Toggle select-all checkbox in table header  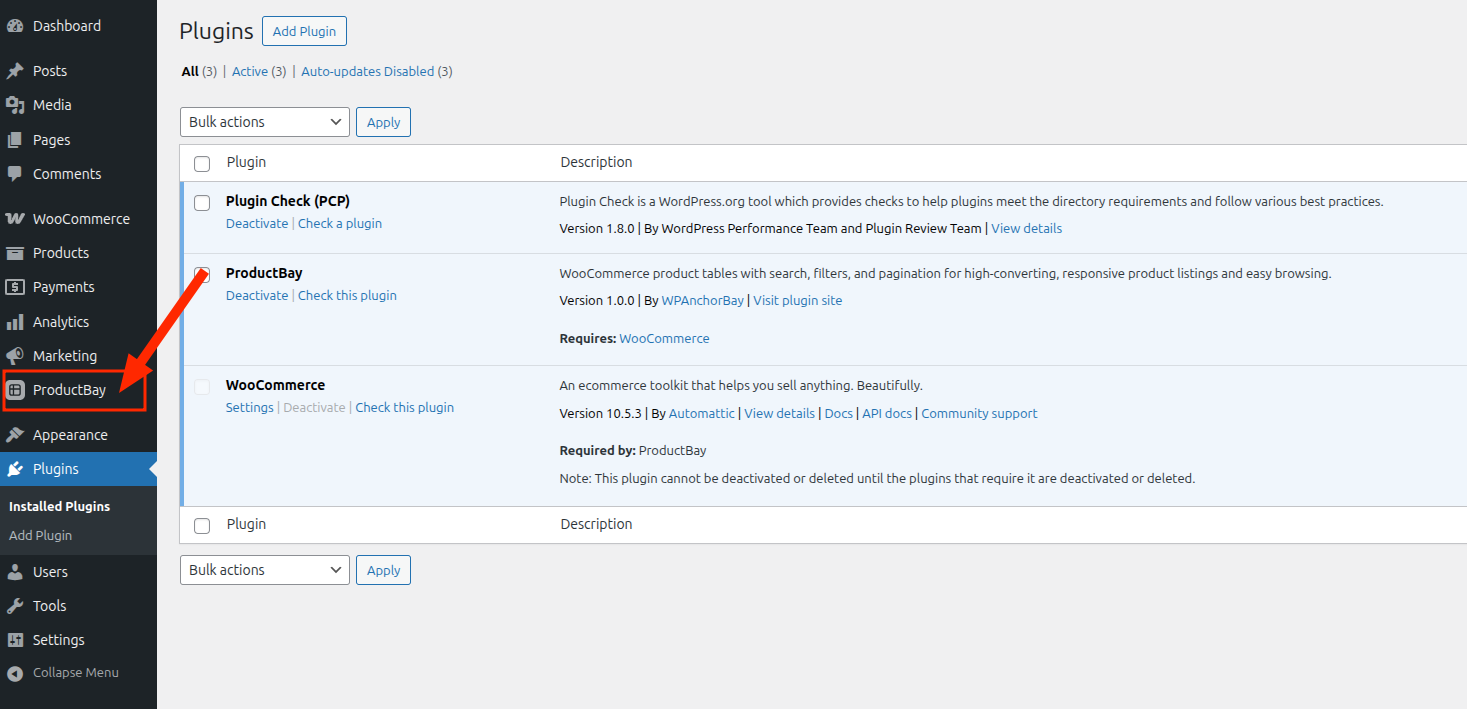202,164
